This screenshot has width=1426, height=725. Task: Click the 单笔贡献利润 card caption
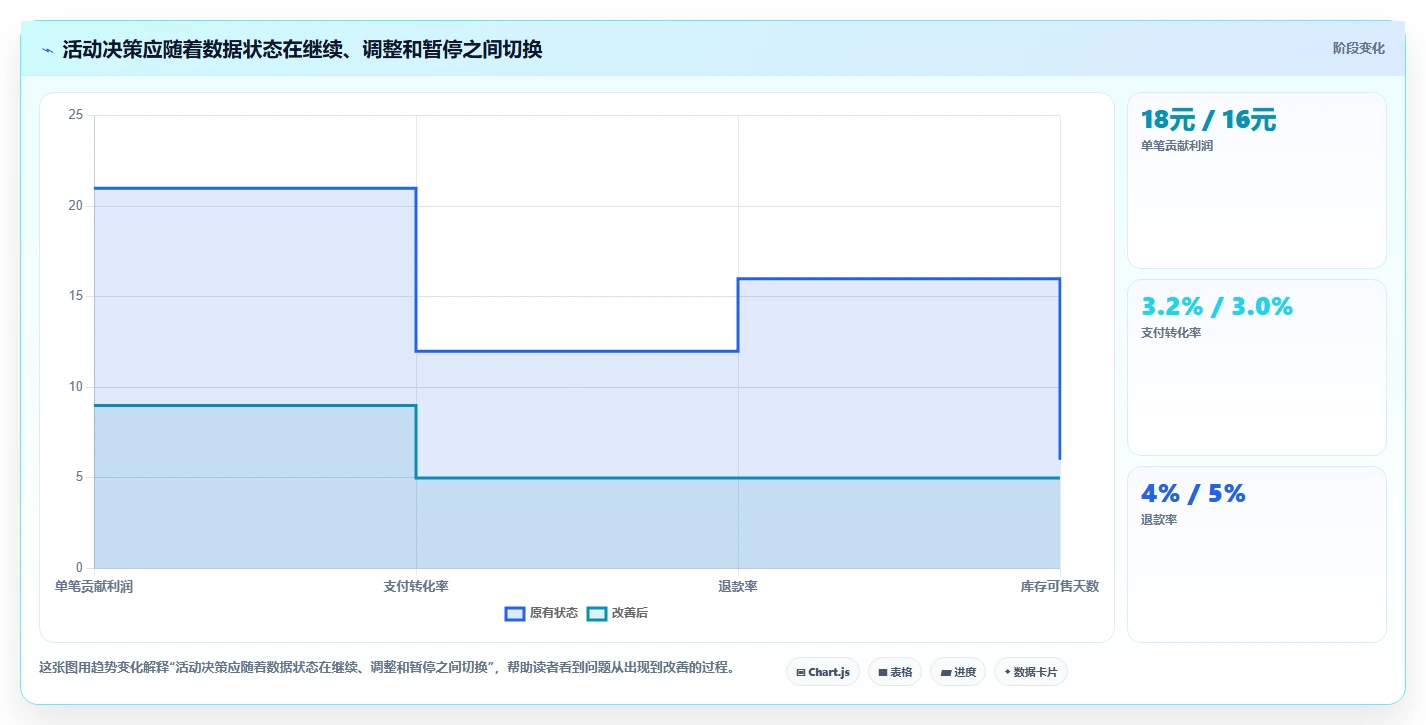1177,146
